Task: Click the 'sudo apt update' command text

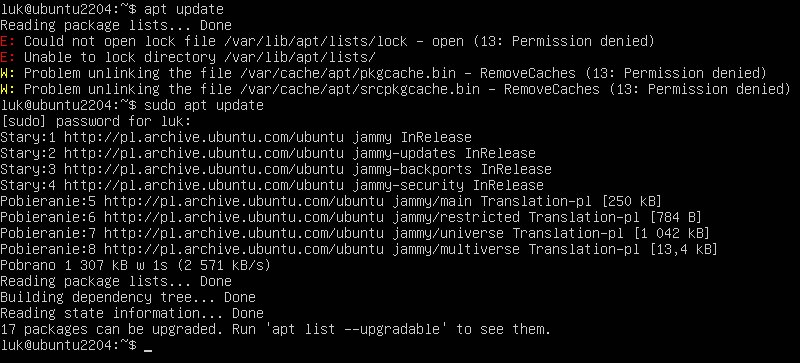Action: click(x=204, y=105)
